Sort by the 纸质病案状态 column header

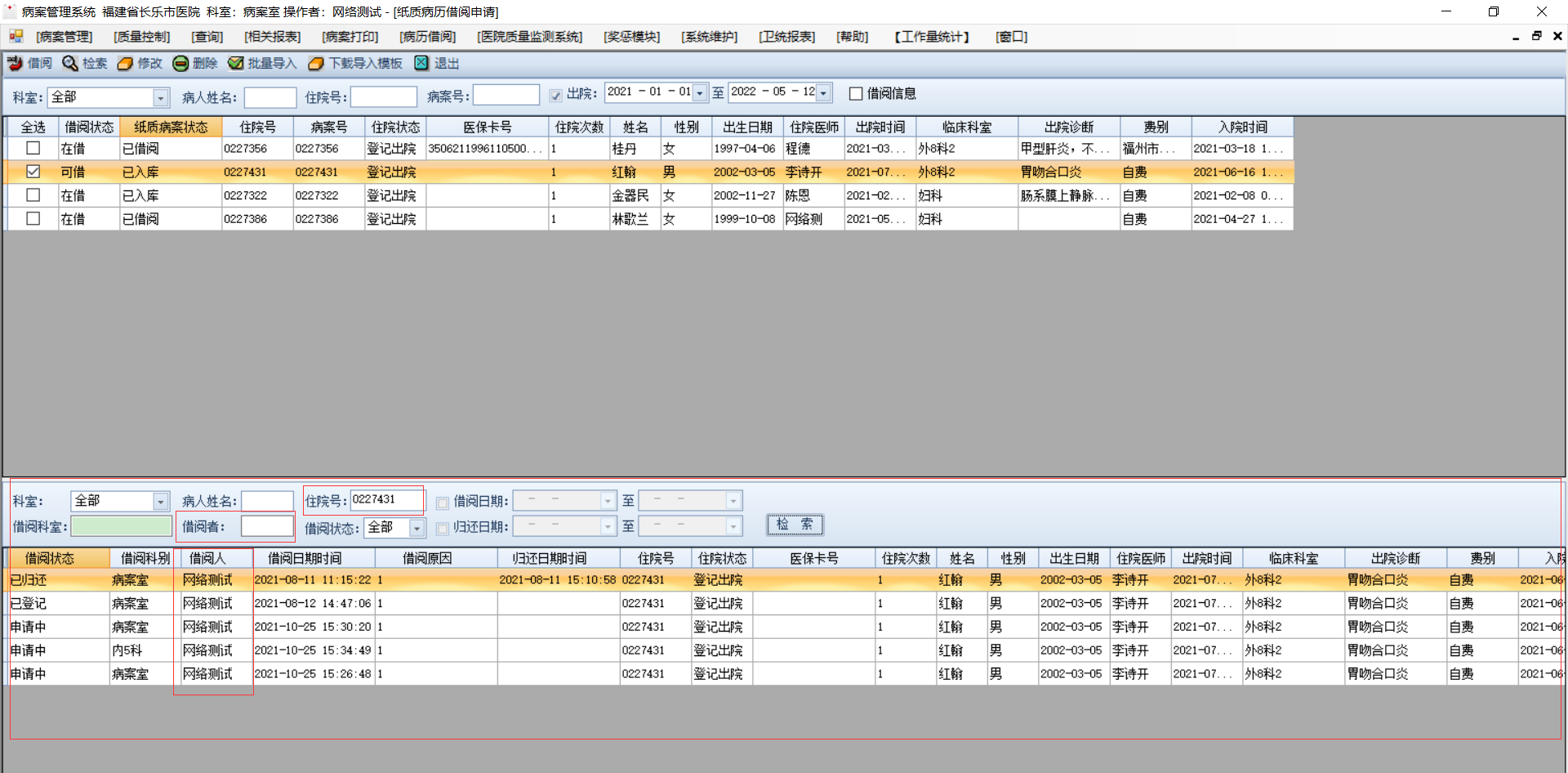click(171, 127)
